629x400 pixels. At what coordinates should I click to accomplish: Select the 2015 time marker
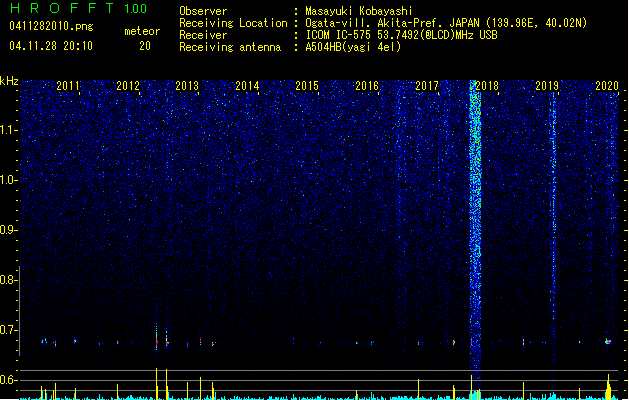(307, 86)
